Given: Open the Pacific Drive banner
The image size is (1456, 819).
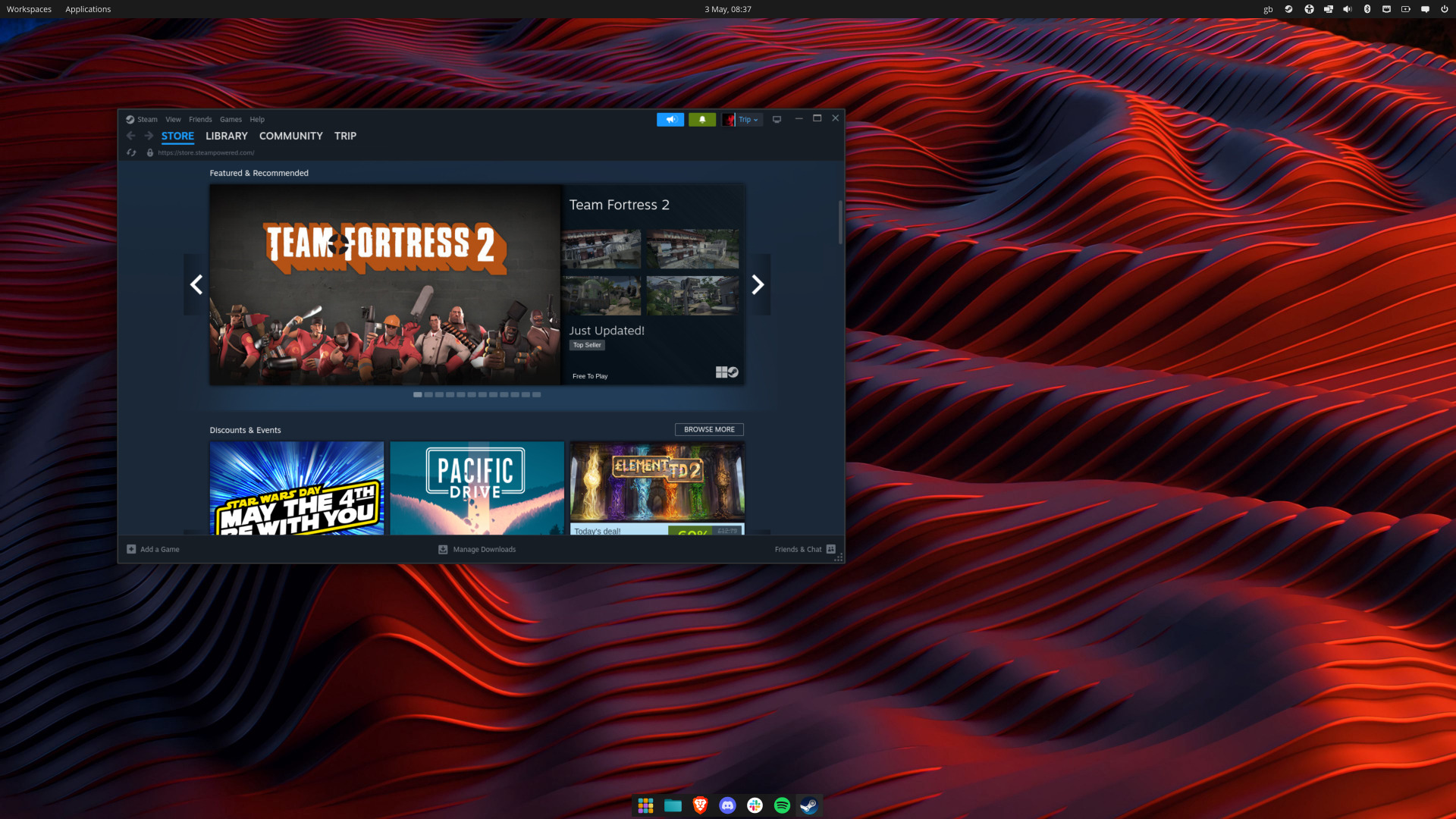Looking at the screenshot, I should [477, 488].
